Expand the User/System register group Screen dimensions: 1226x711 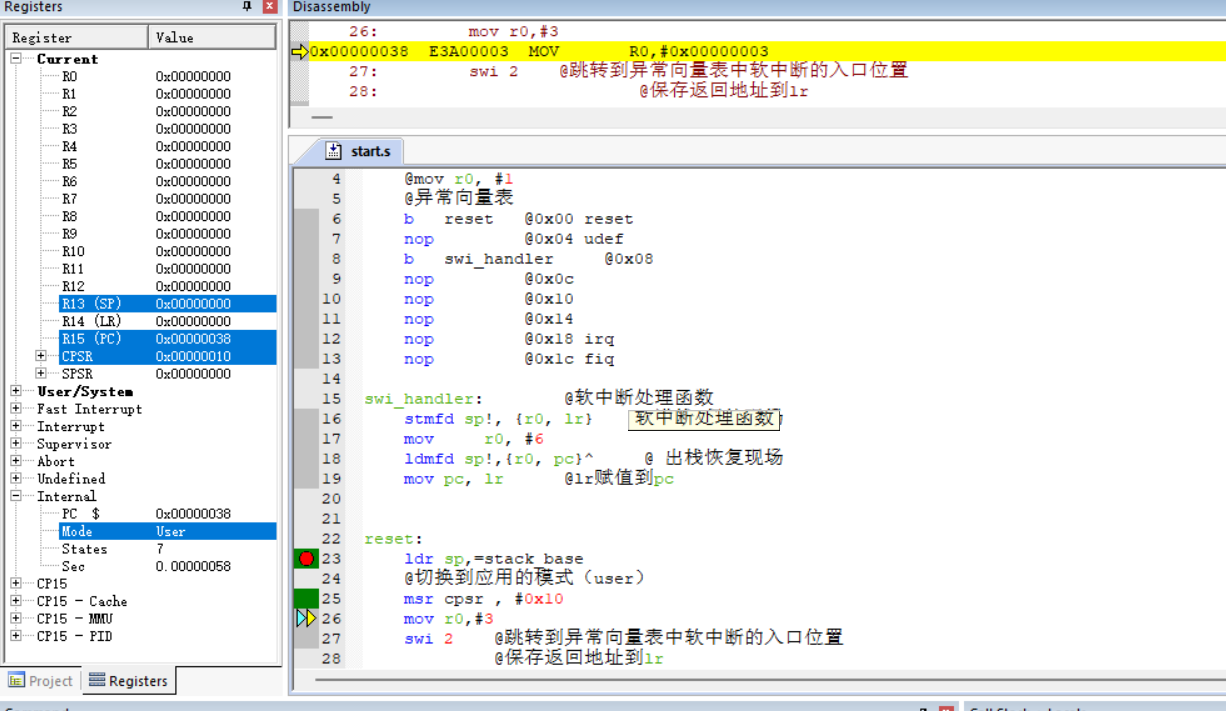point(16,391)
